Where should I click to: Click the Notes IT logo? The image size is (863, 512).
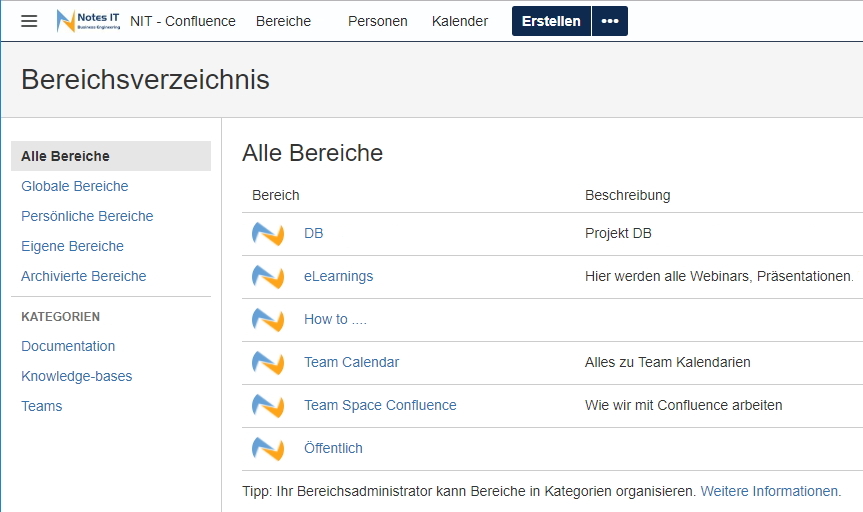pos(89,21)
